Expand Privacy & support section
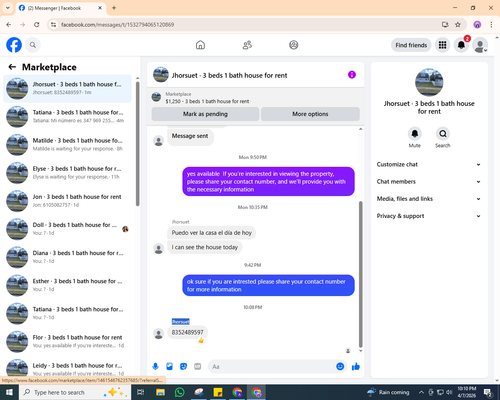This screenshot has height=400, width=500. pyautogui.click(x=429, y=216)
